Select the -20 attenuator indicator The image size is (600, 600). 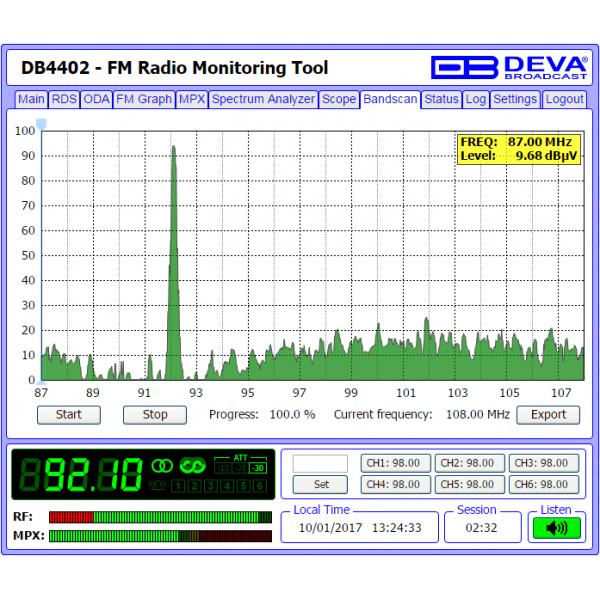click(x=240, y=468)
